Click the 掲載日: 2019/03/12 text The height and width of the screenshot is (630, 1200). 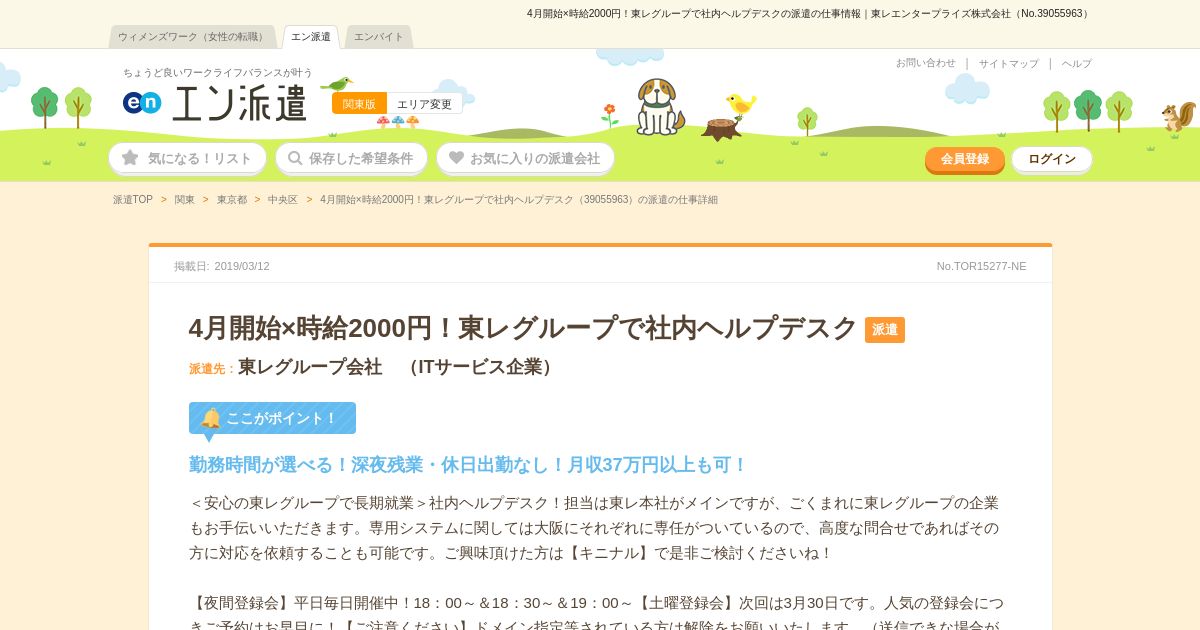222,266
